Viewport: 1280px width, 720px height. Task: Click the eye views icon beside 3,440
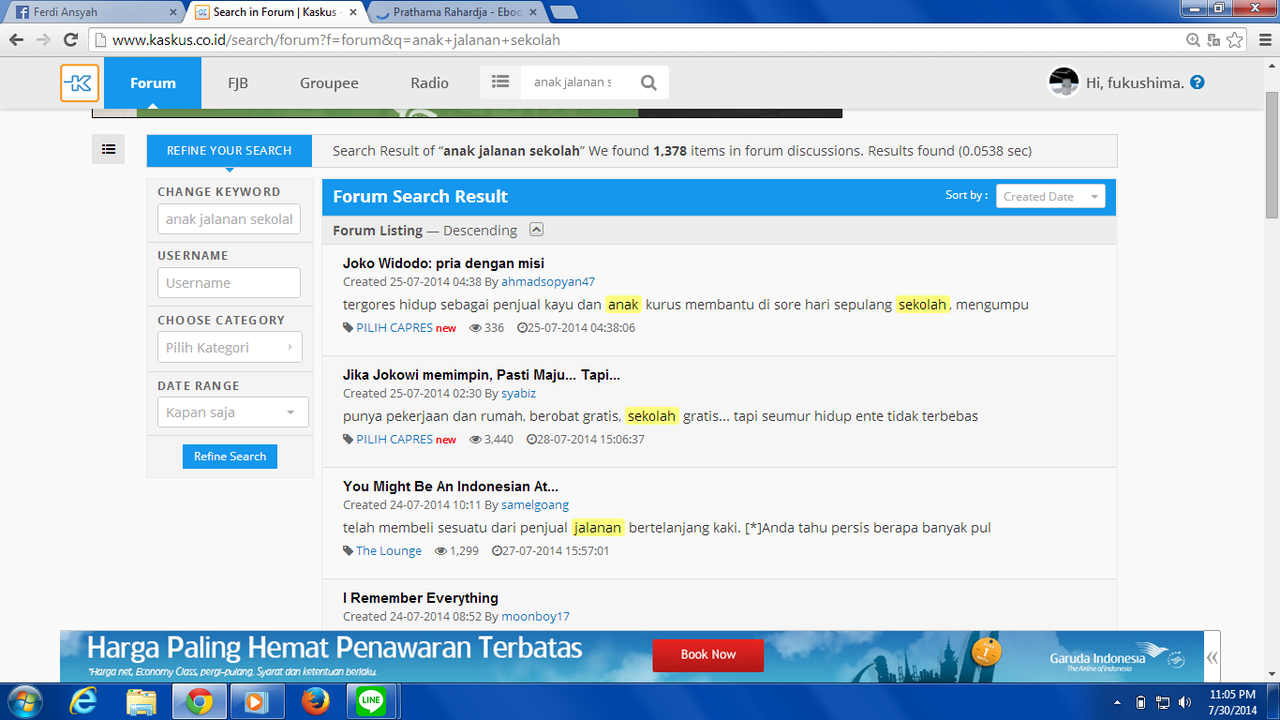click(475, 439)
